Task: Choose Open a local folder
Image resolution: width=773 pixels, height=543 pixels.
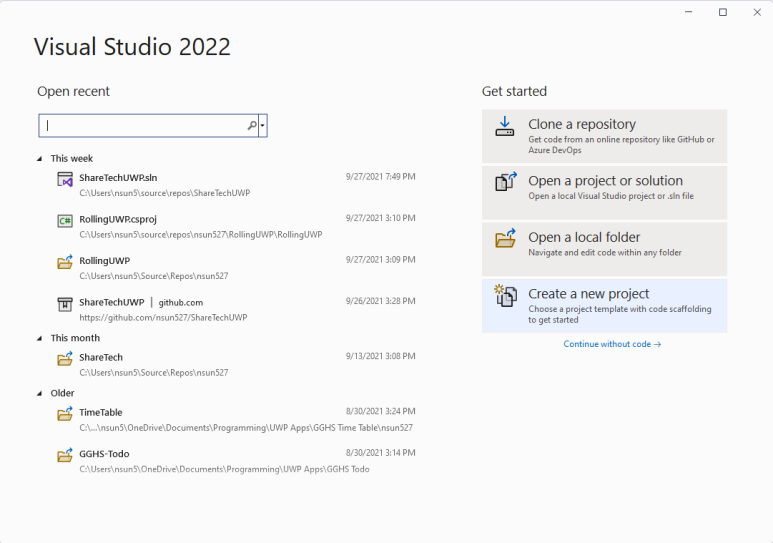Action: (x=604, y=249)
